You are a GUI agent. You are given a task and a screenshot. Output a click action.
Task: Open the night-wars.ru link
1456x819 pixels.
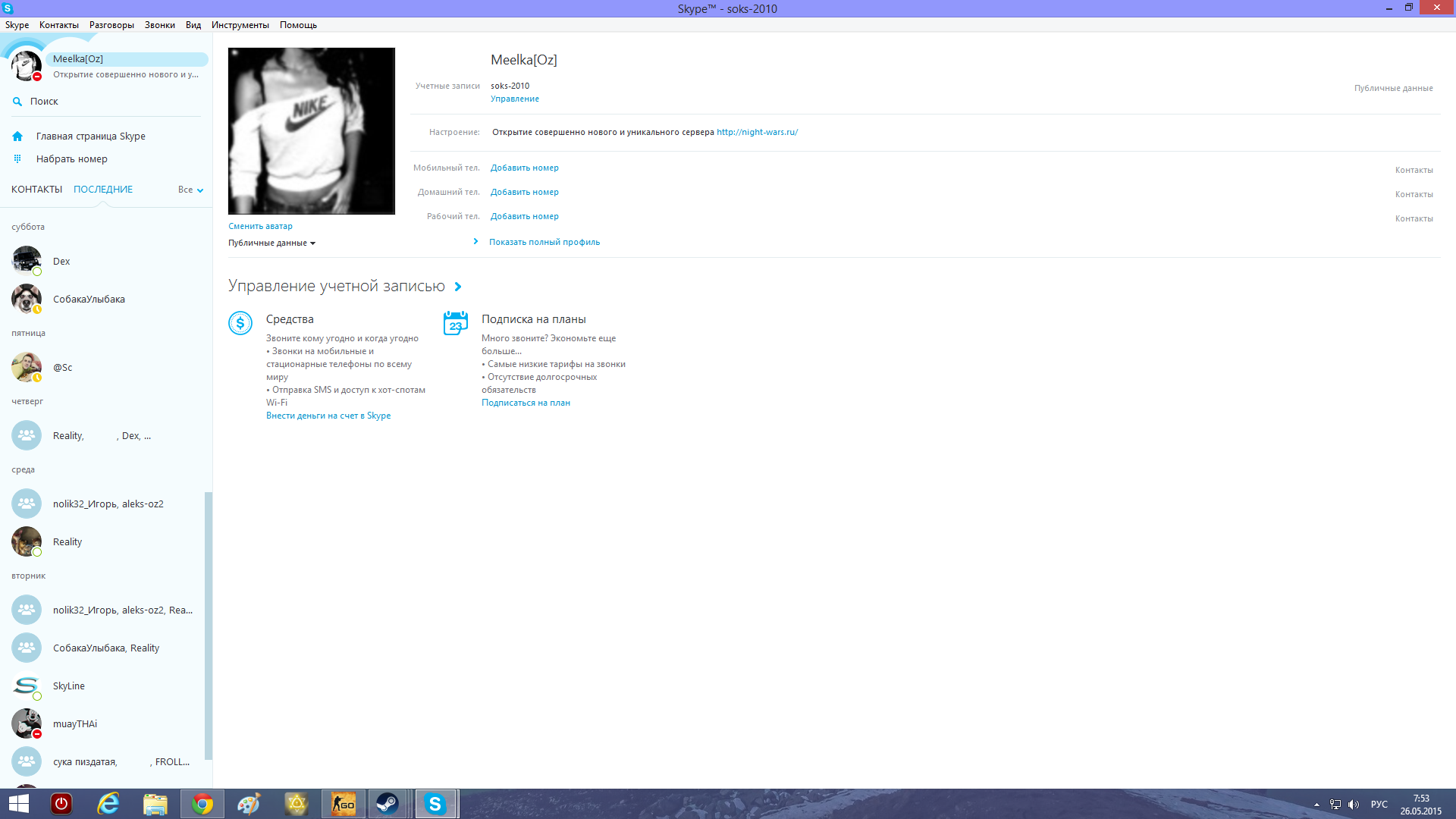[x=757, y=132]
